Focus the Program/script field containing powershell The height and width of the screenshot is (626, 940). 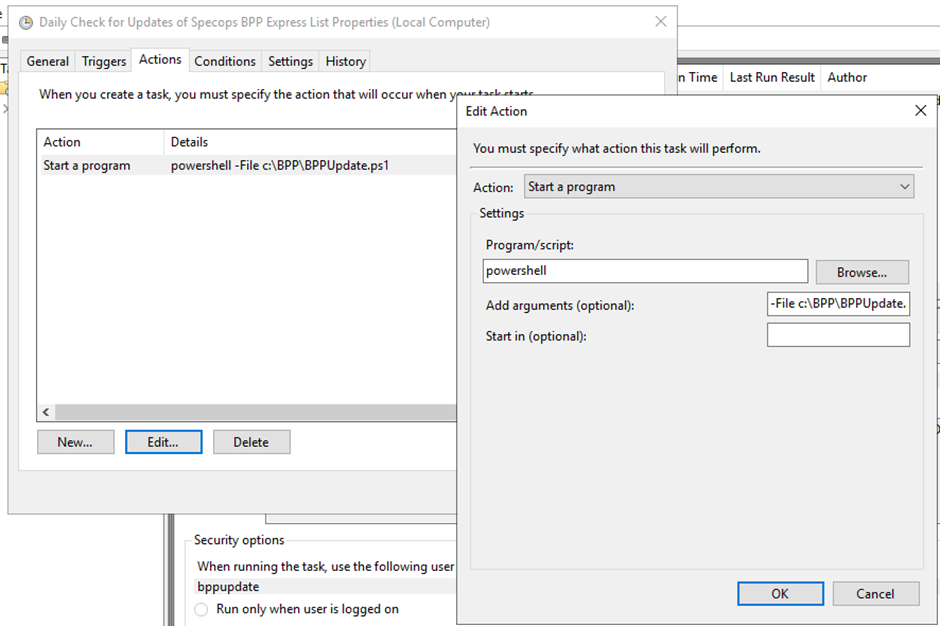click(645, 271)
